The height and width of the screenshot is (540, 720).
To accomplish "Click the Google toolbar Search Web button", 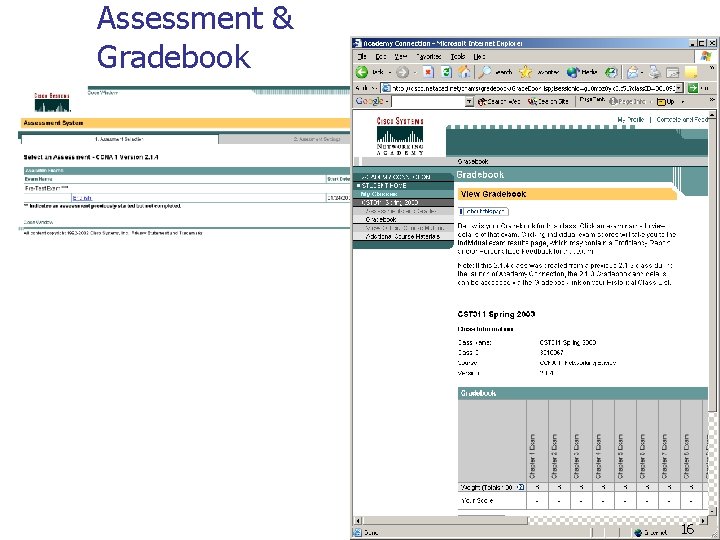I will [499, 101].
